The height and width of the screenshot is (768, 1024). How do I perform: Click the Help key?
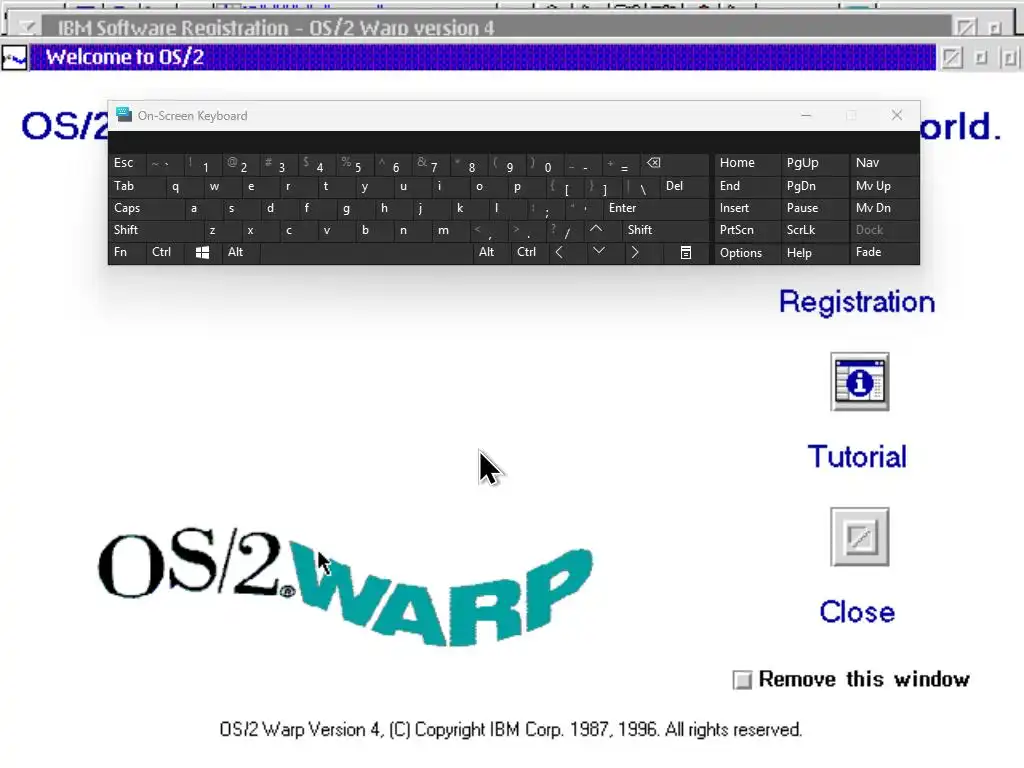[813, 253]
